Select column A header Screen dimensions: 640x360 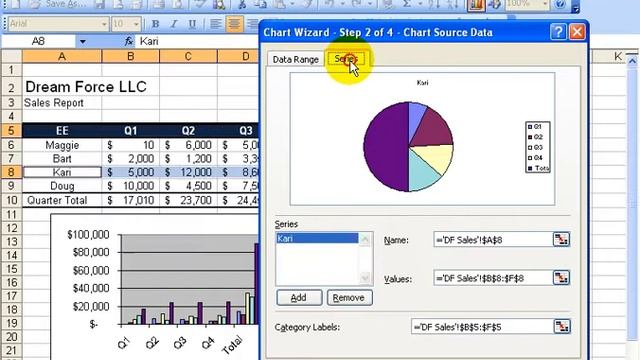[62, 56]
